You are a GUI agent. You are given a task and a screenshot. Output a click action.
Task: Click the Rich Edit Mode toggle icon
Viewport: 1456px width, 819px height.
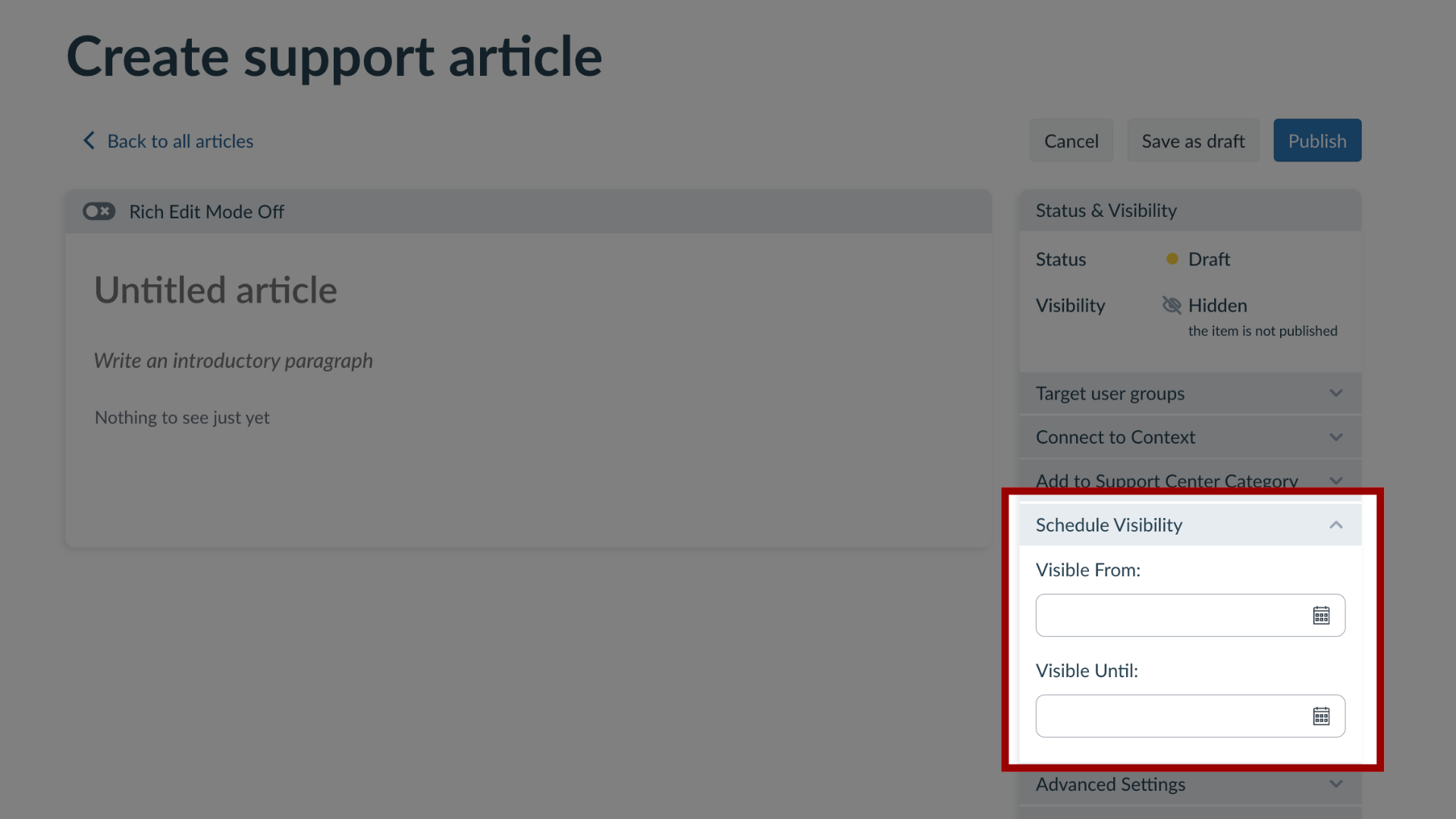(x=97, y=211)
